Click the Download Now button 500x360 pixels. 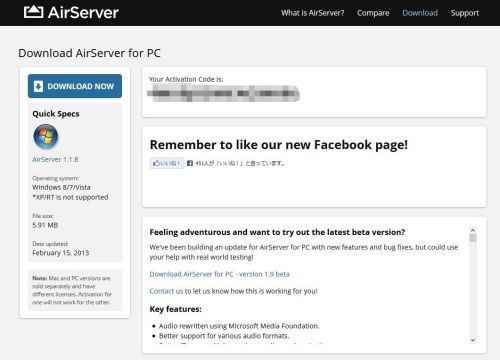coord(75,86)
